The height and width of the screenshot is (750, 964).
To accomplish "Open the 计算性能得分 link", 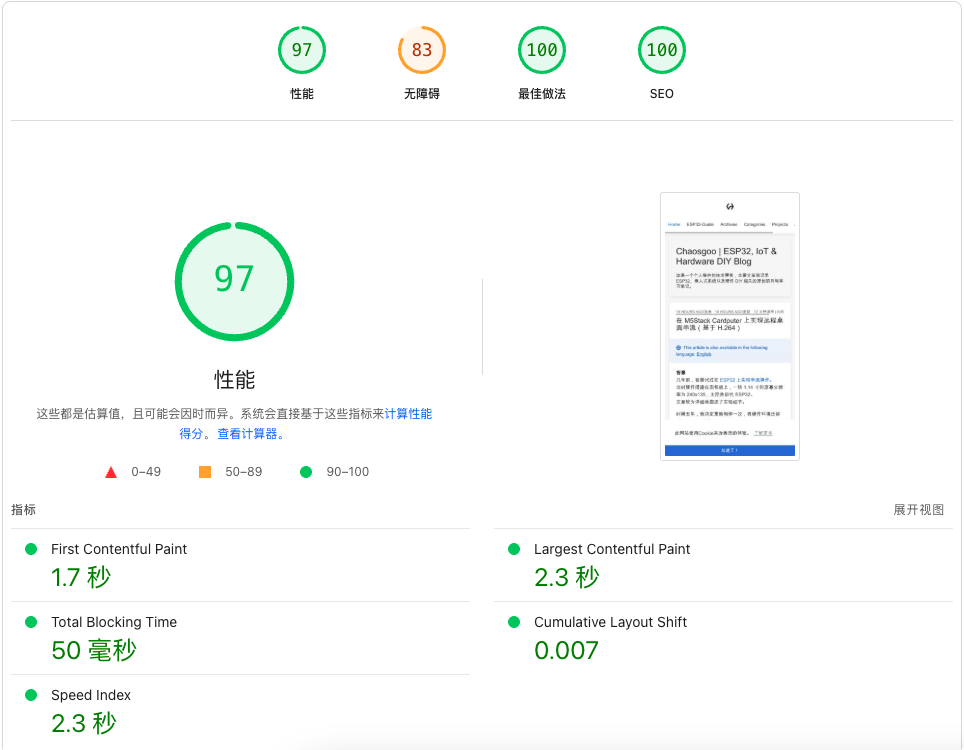I will 408,414.
